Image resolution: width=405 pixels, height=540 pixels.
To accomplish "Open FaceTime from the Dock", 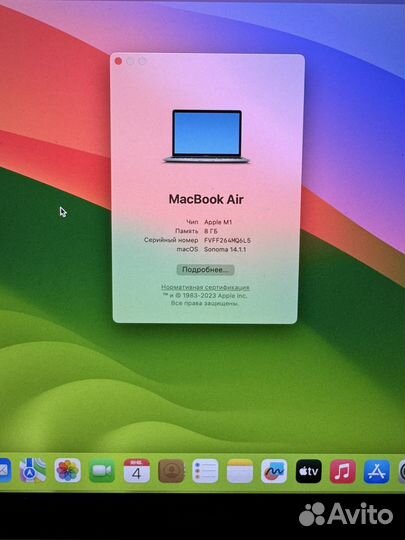I will pyautogui.click(x=102, y=470).
